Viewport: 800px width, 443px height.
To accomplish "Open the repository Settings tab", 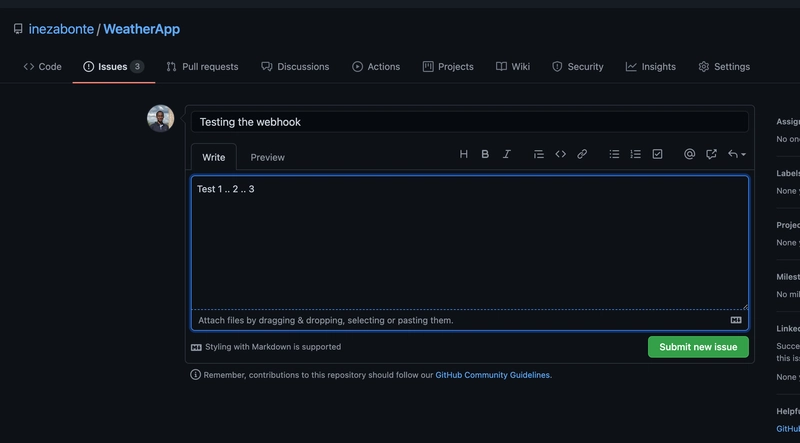I will click(724, 67).
